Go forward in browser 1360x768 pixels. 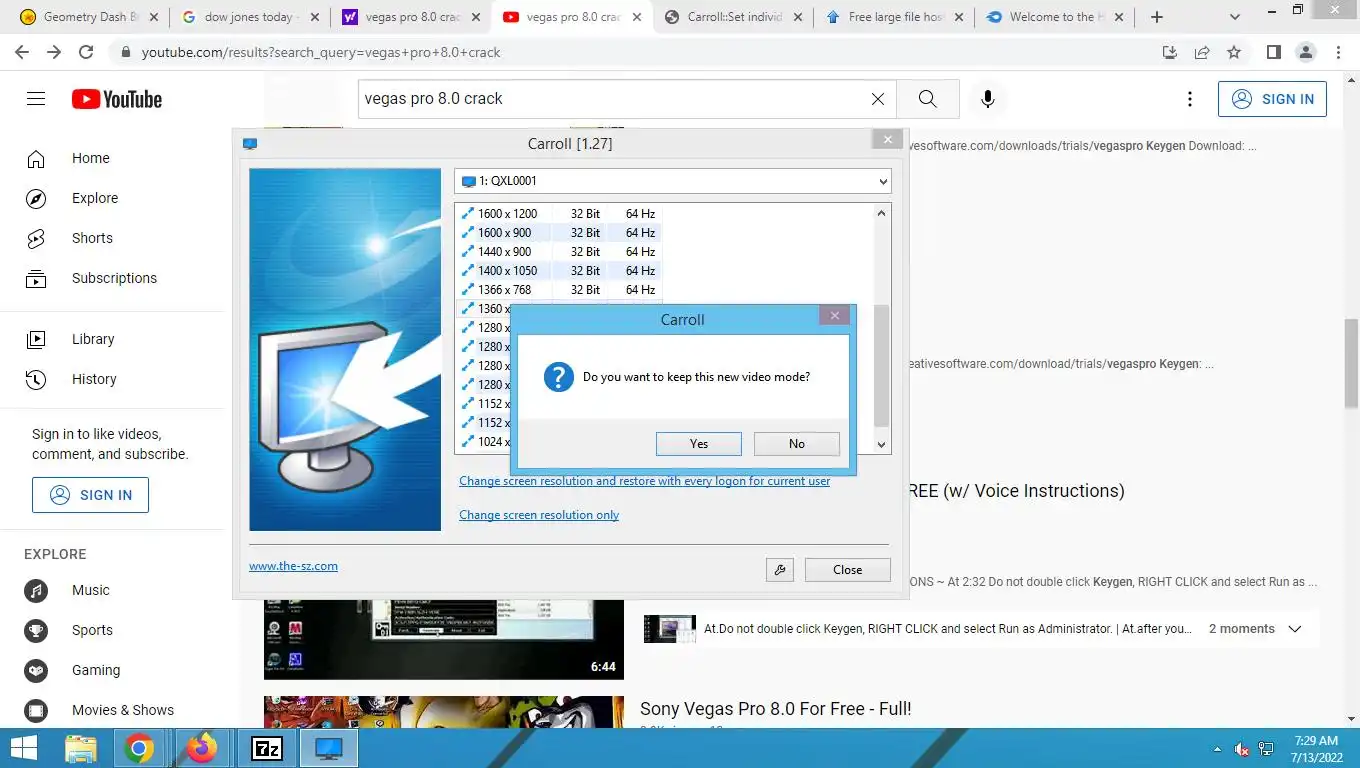[54, 52]
